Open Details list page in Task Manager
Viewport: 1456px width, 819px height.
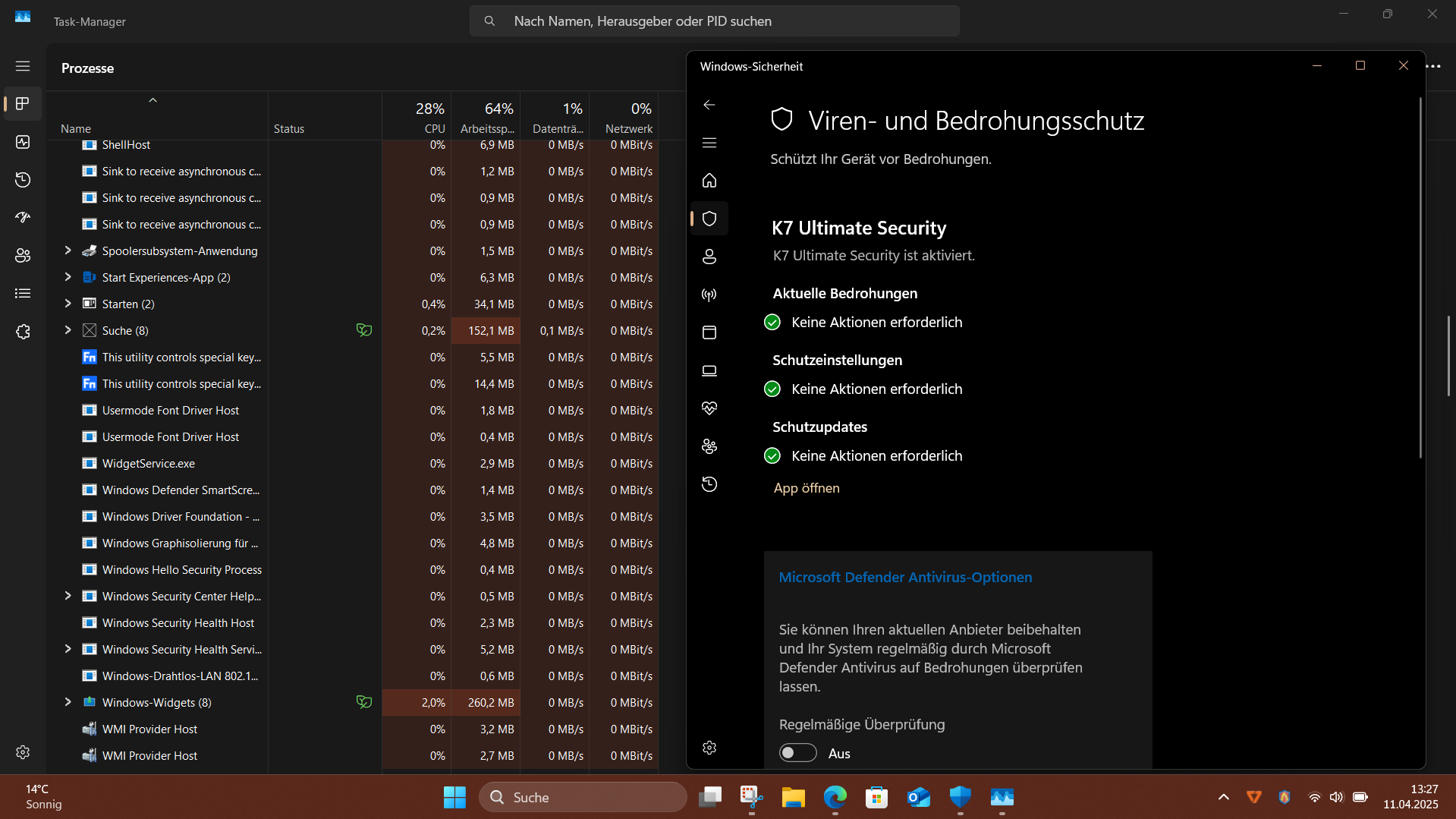pos(23,294)
